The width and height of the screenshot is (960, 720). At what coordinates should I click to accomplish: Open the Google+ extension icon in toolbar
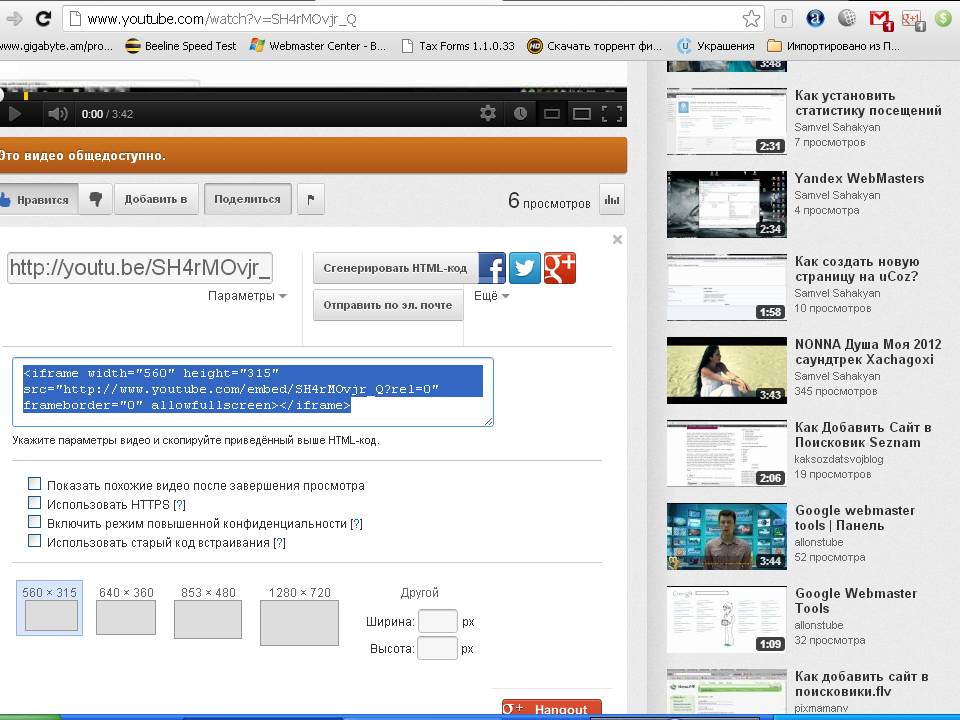click(913, 20)
